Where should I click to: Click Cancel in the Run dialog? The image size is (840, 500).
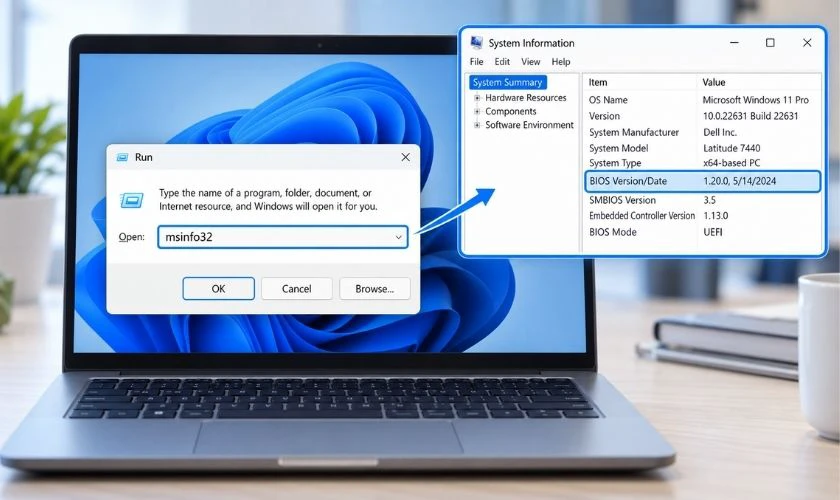(x=297, y=288)
